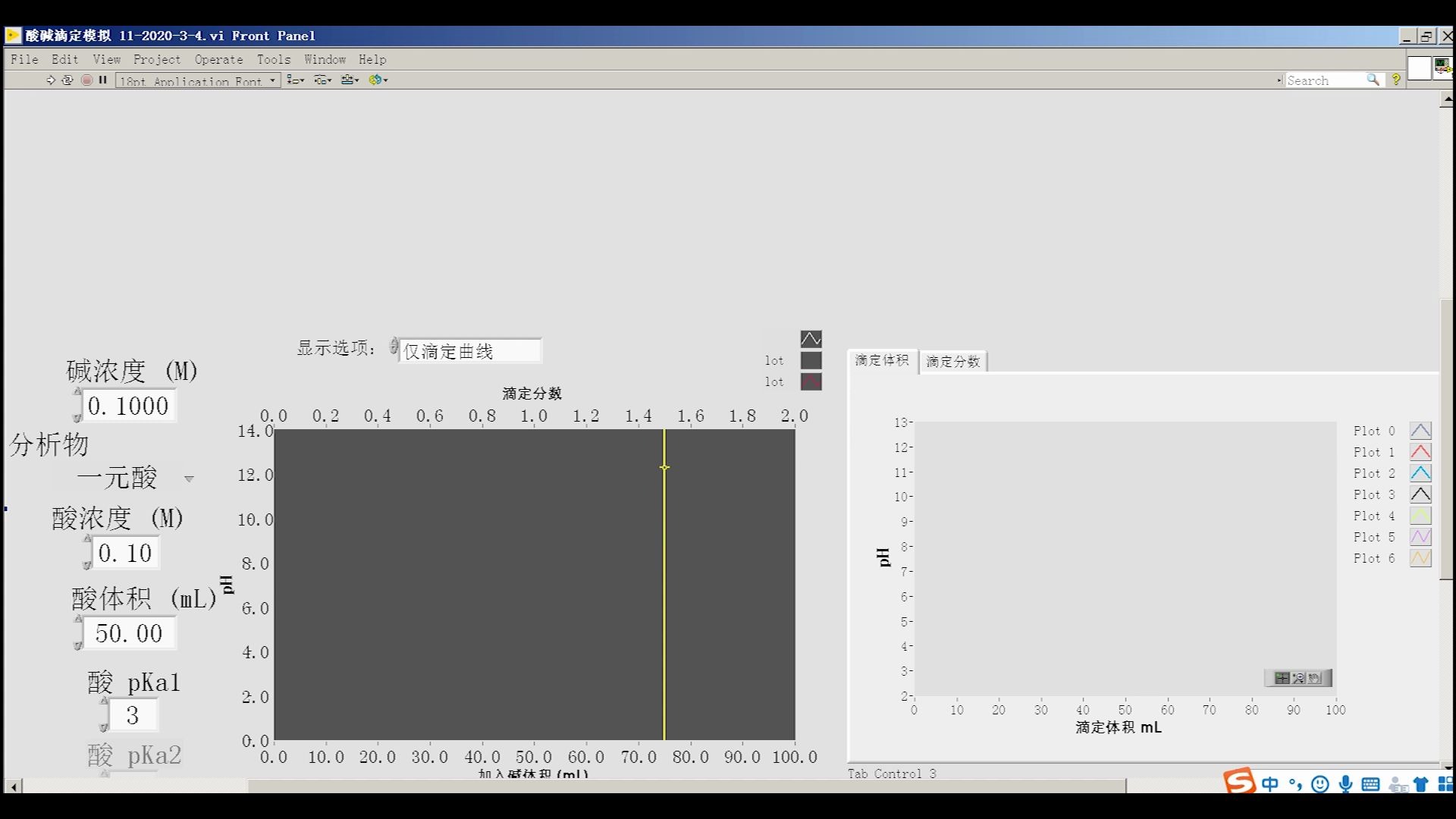This screenshot has width=1456, height=819.
Task: Click the 酸浓度 stepper arrows
Action: (x=86, y=552)
